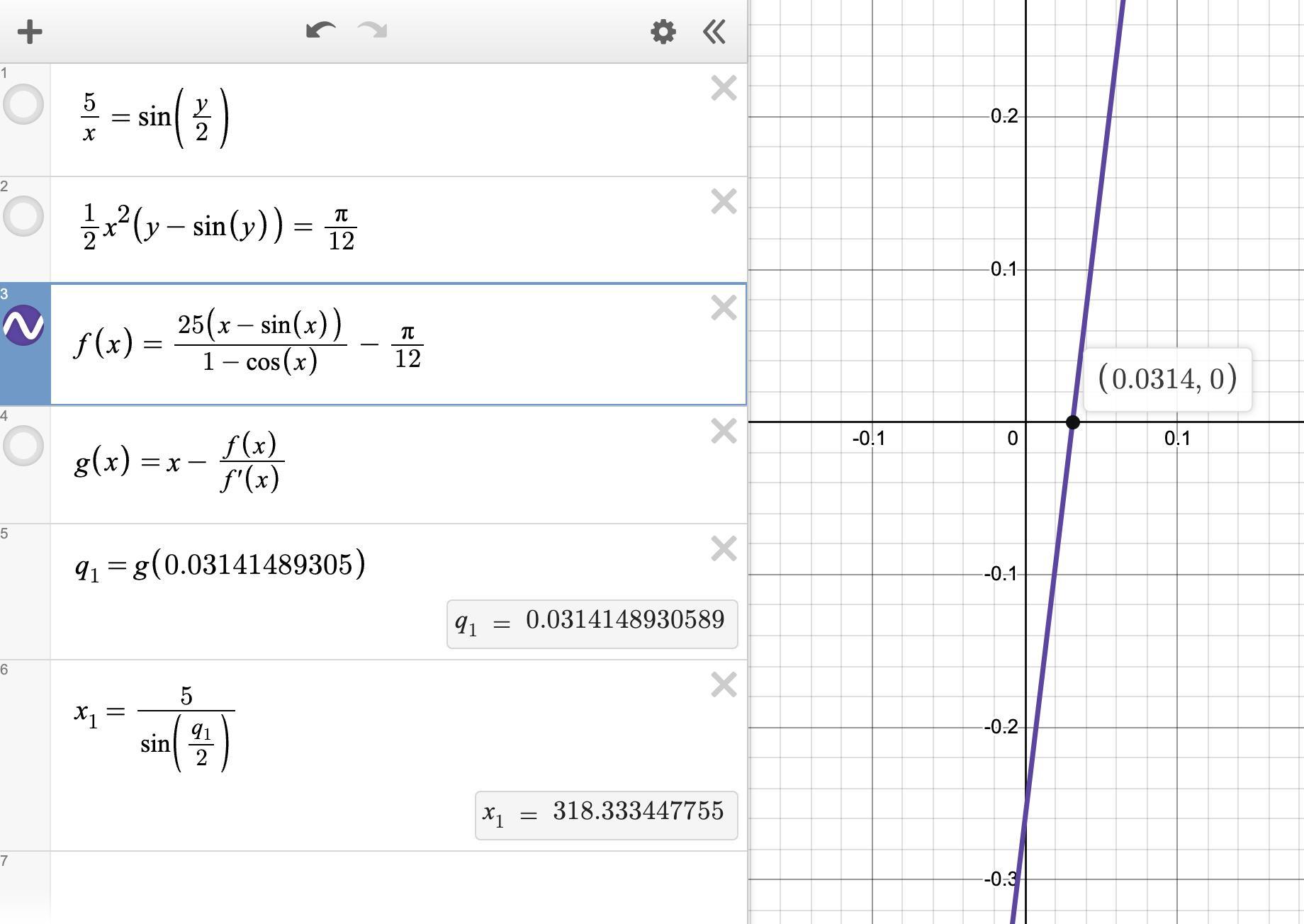Click the empty expression row 7
This screenshot has height=924, width=1304.
(398, 887)
